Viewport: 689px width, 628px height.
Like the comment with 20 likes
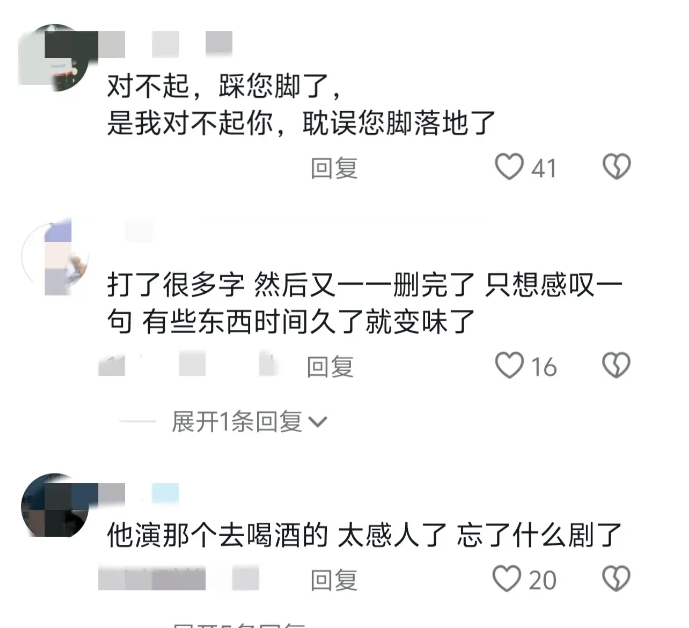pos(507,579)
